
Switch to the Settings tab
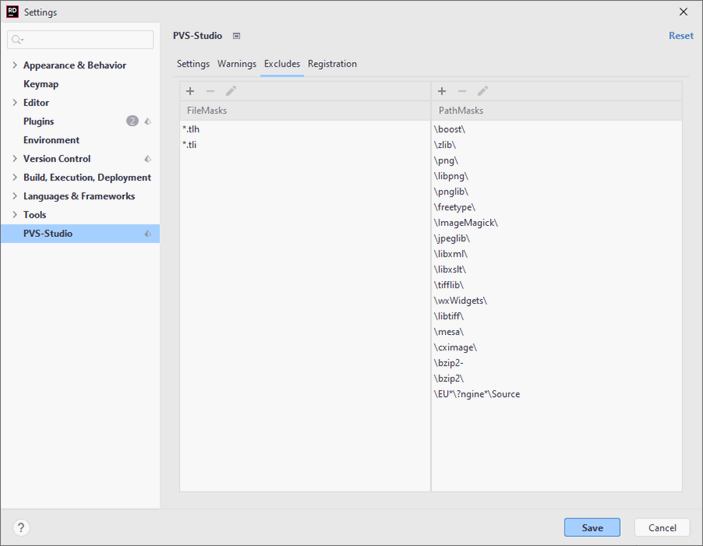193,64
